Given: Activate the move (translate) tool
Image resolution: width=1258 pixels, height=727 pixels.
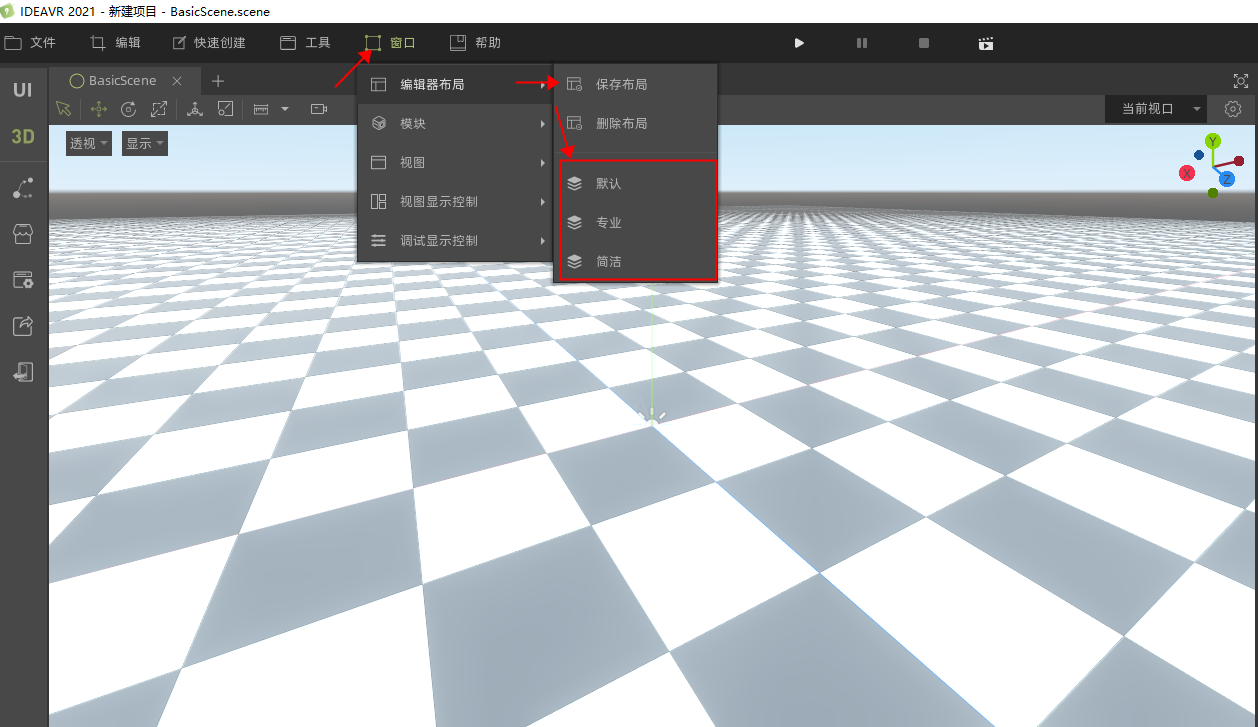Looking at the screenshot, I should click(x=98, y=109).
